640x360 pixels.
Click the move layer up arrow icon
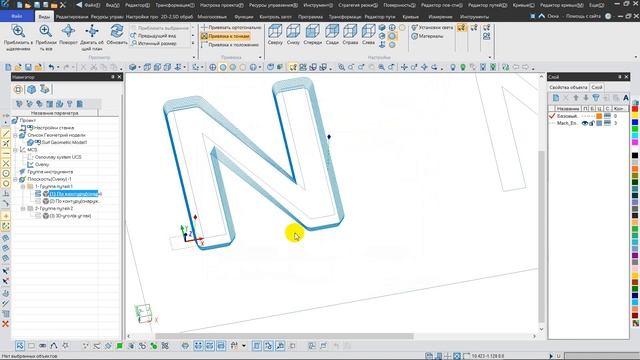[576, 98]
